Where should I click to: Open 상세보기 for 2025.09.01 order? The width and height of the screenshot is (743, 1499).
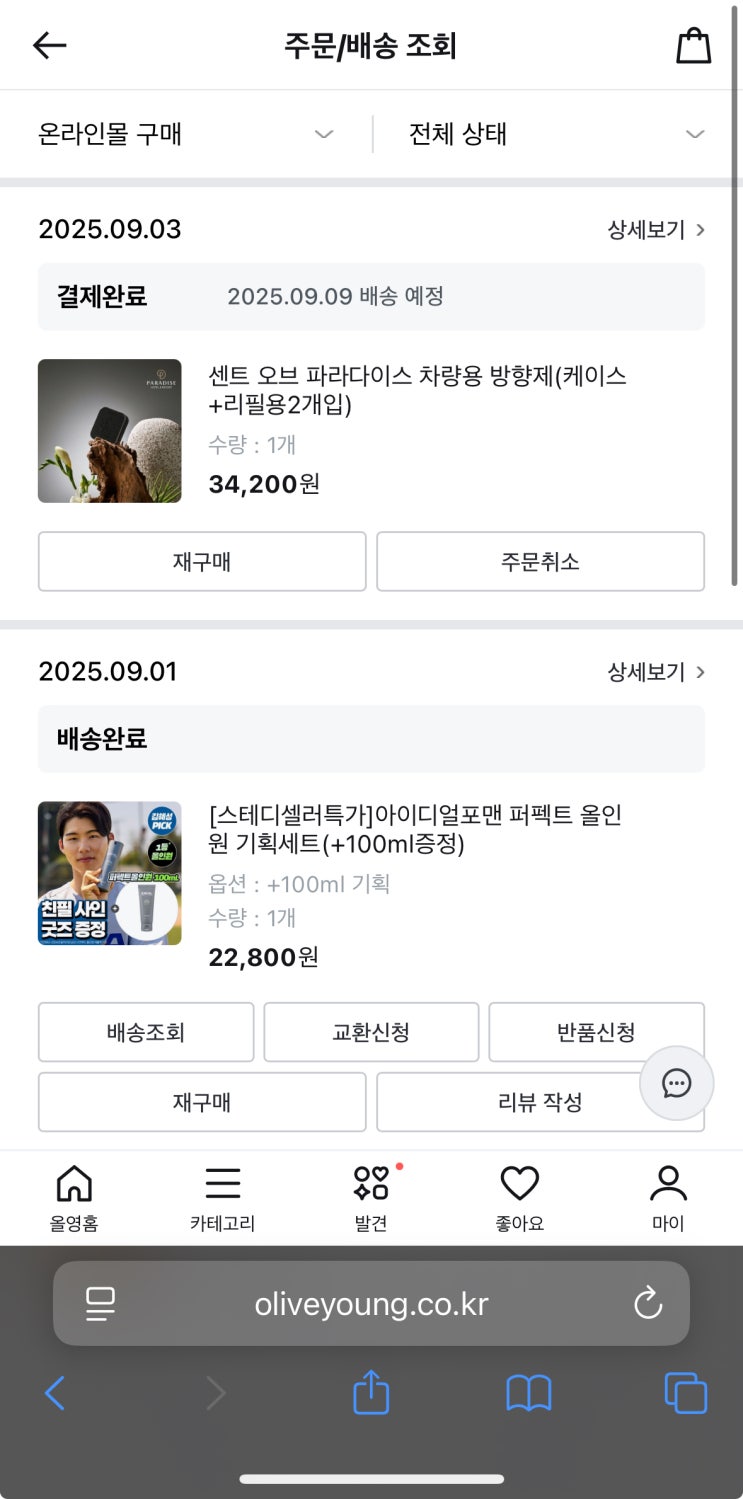coord(656,672)
